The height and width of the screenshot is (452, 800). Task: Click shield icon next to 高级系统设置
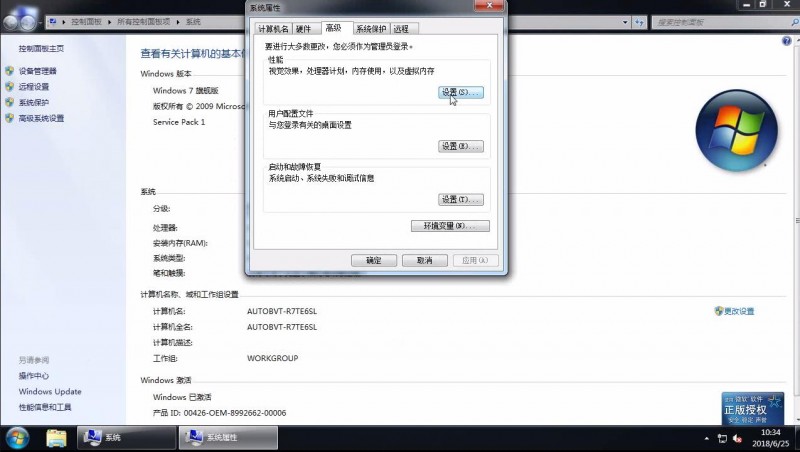click(x=10, y=118)
